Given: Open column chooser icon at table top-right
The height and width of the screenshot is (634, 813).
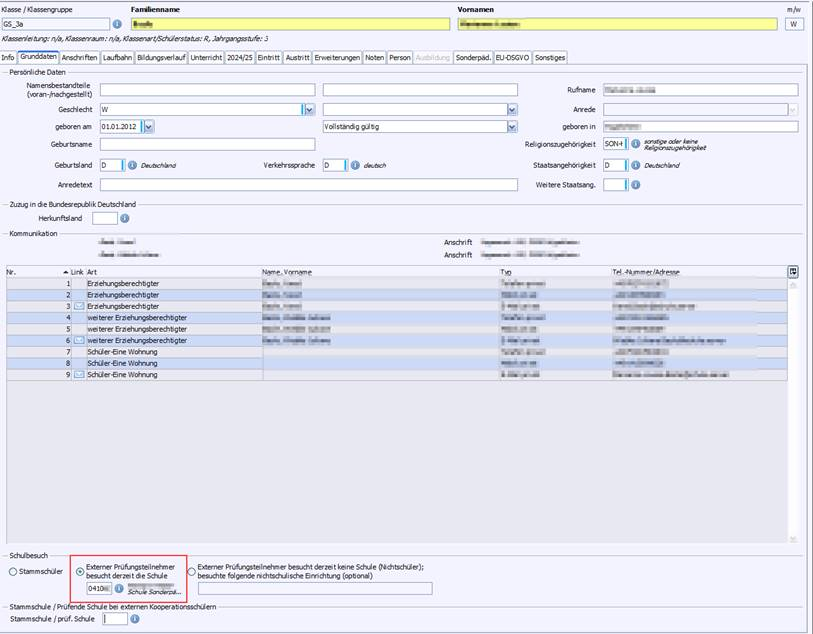Looking at the screenshot, I should coord(793,271).
